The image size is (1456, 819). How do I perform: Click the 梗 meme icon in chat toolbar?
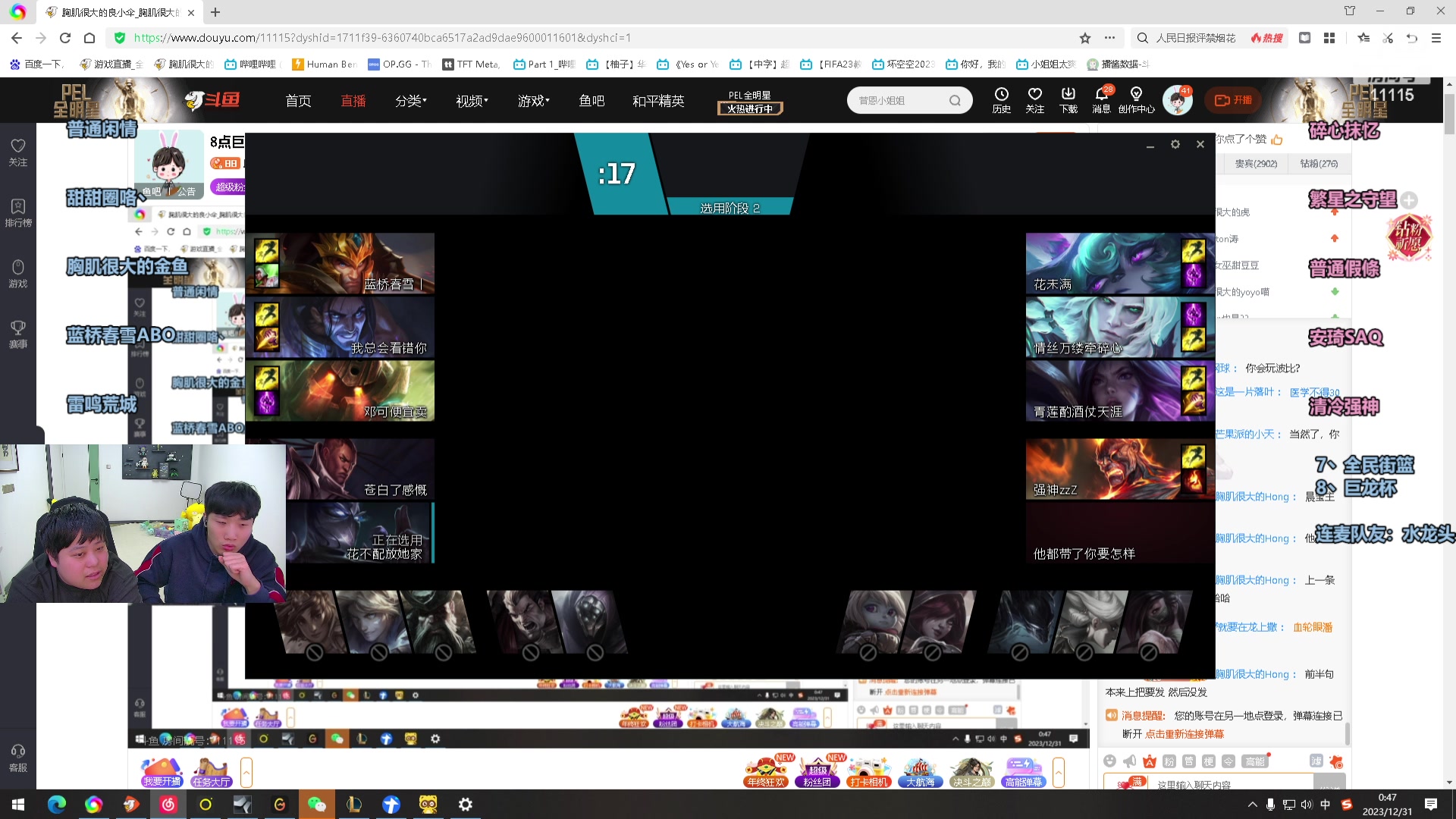[x=1209, y=761]
